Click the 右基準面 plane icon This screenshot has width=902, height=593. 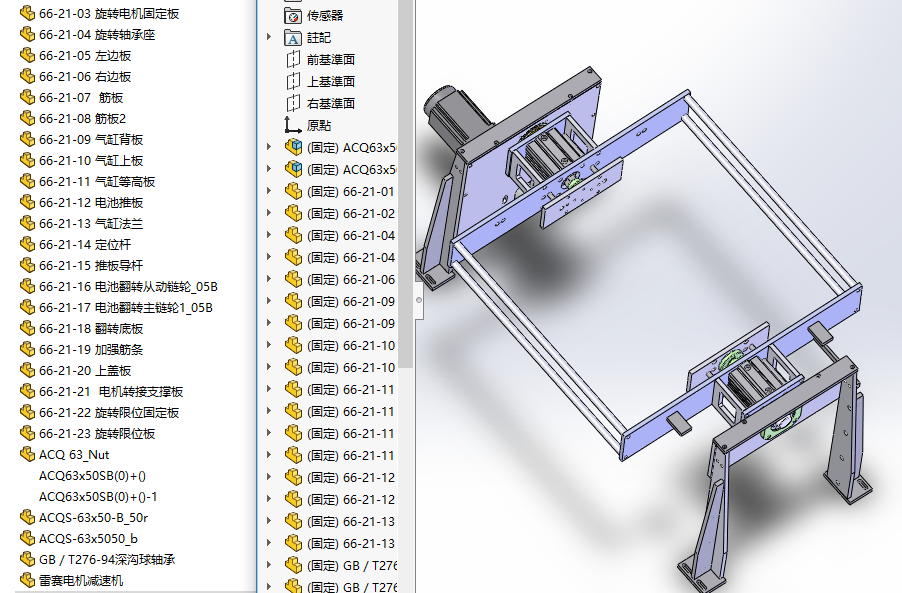[x=293, y=104]
